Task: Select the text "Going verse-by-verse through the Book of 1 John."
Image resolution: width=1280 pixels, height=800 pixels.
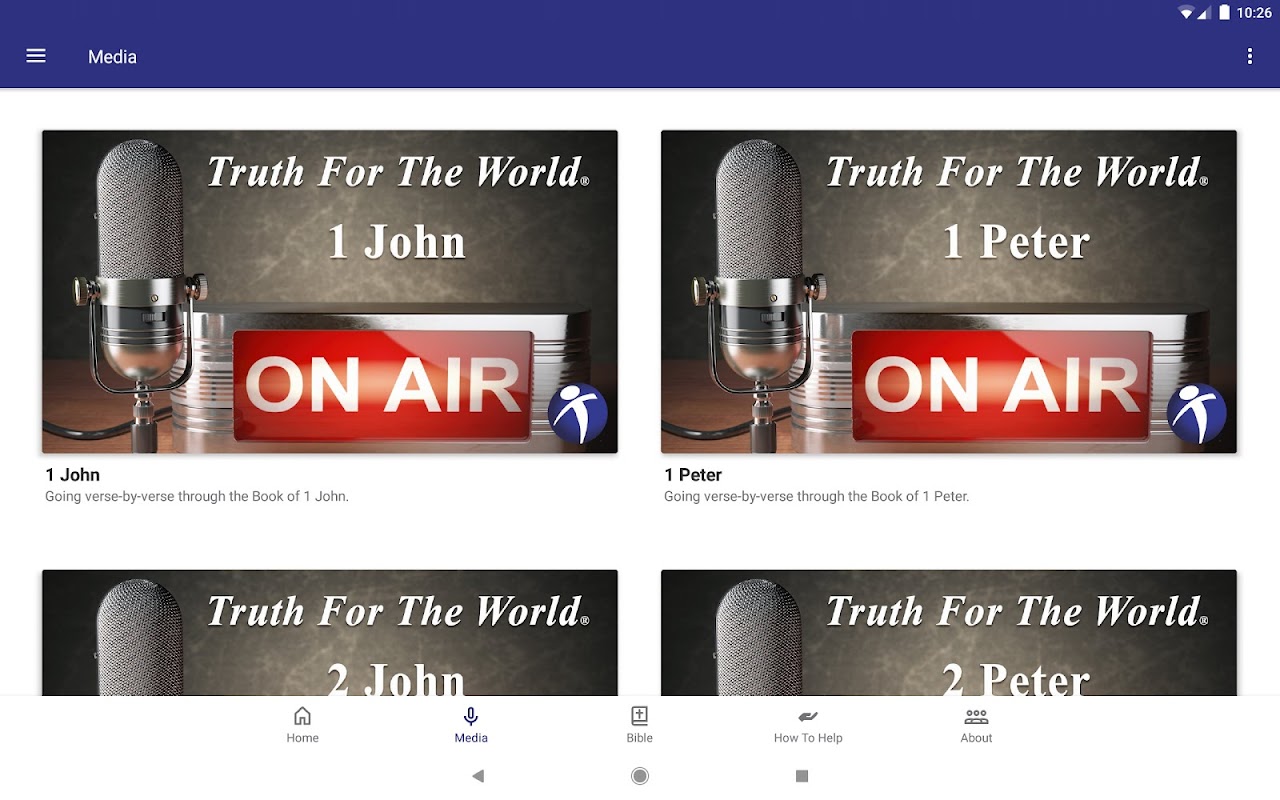Action: click(x=197, y=496)
